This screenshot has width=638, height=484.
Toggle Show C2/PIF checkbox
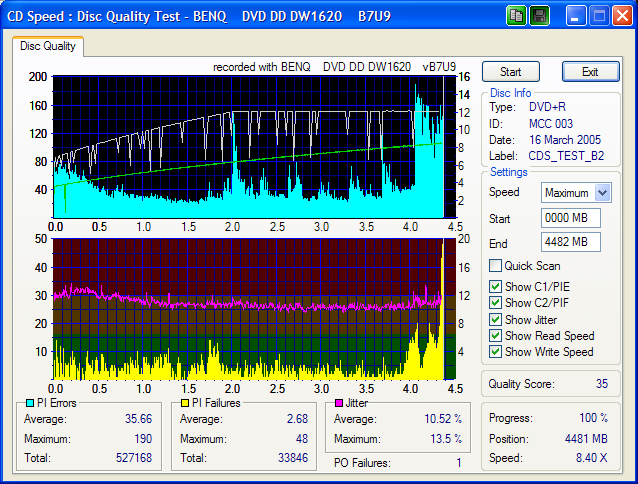pyautogui.click(x=496, y=303)
